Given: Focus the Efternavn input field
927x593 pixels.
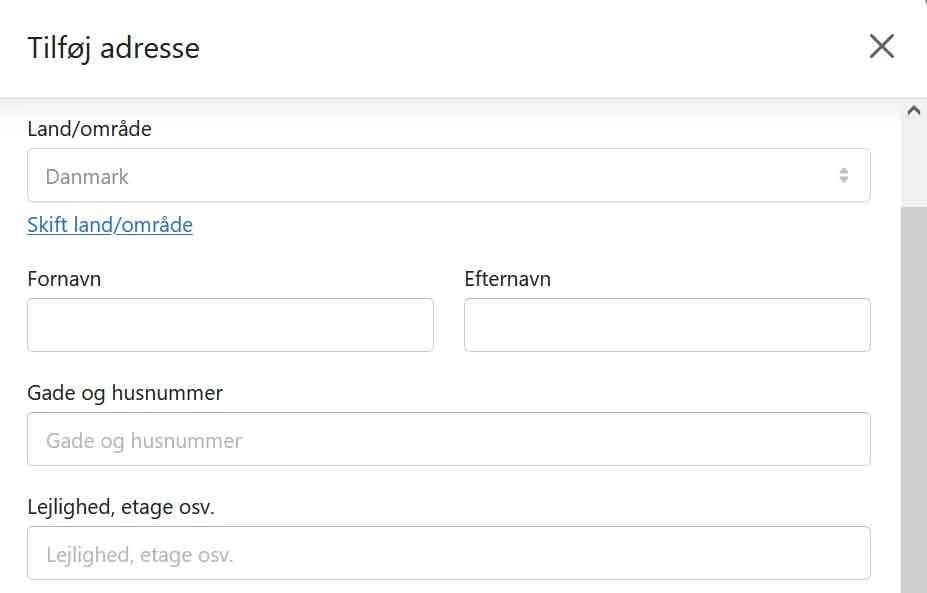Looking at the screenshot, I should click(667, 325).
